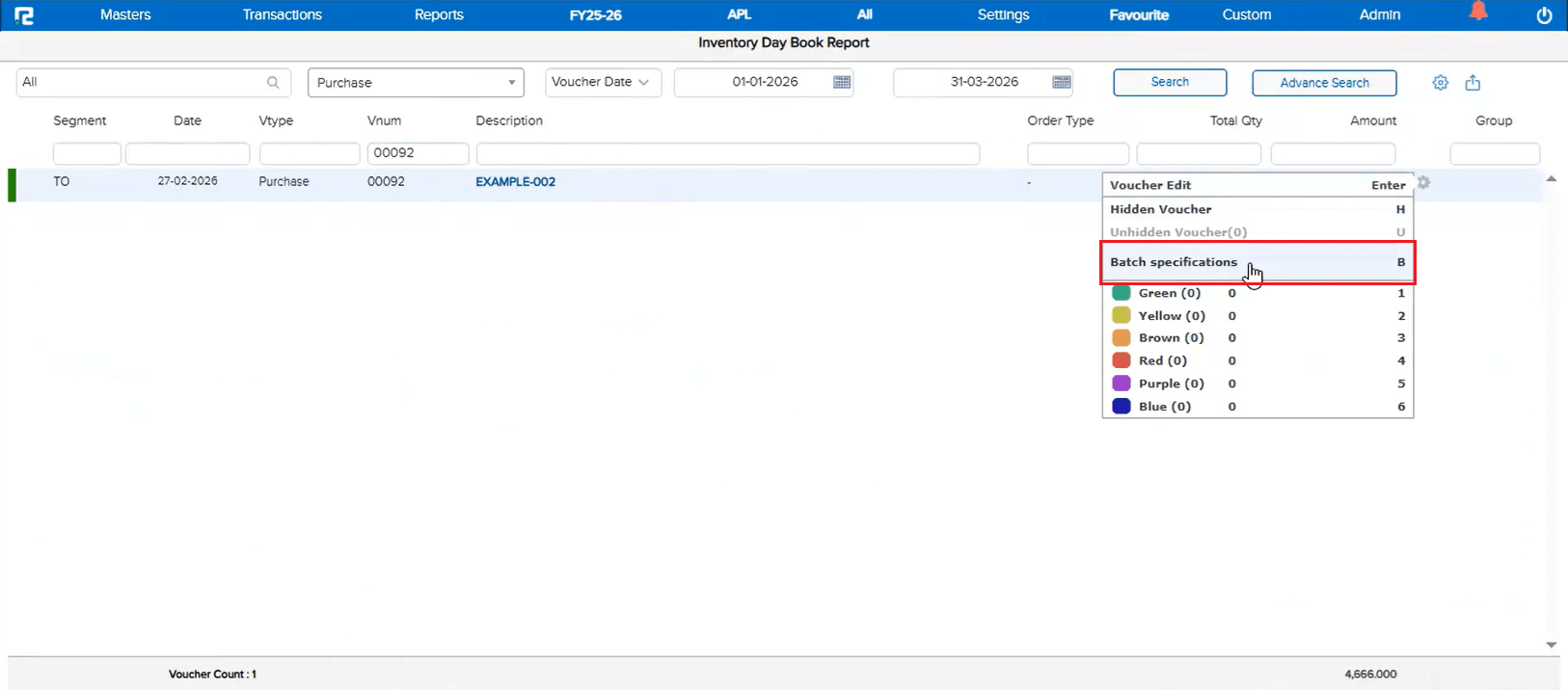Click the Purchase Vtype cell in row
1568x690 pixels.
click(284, 182)
